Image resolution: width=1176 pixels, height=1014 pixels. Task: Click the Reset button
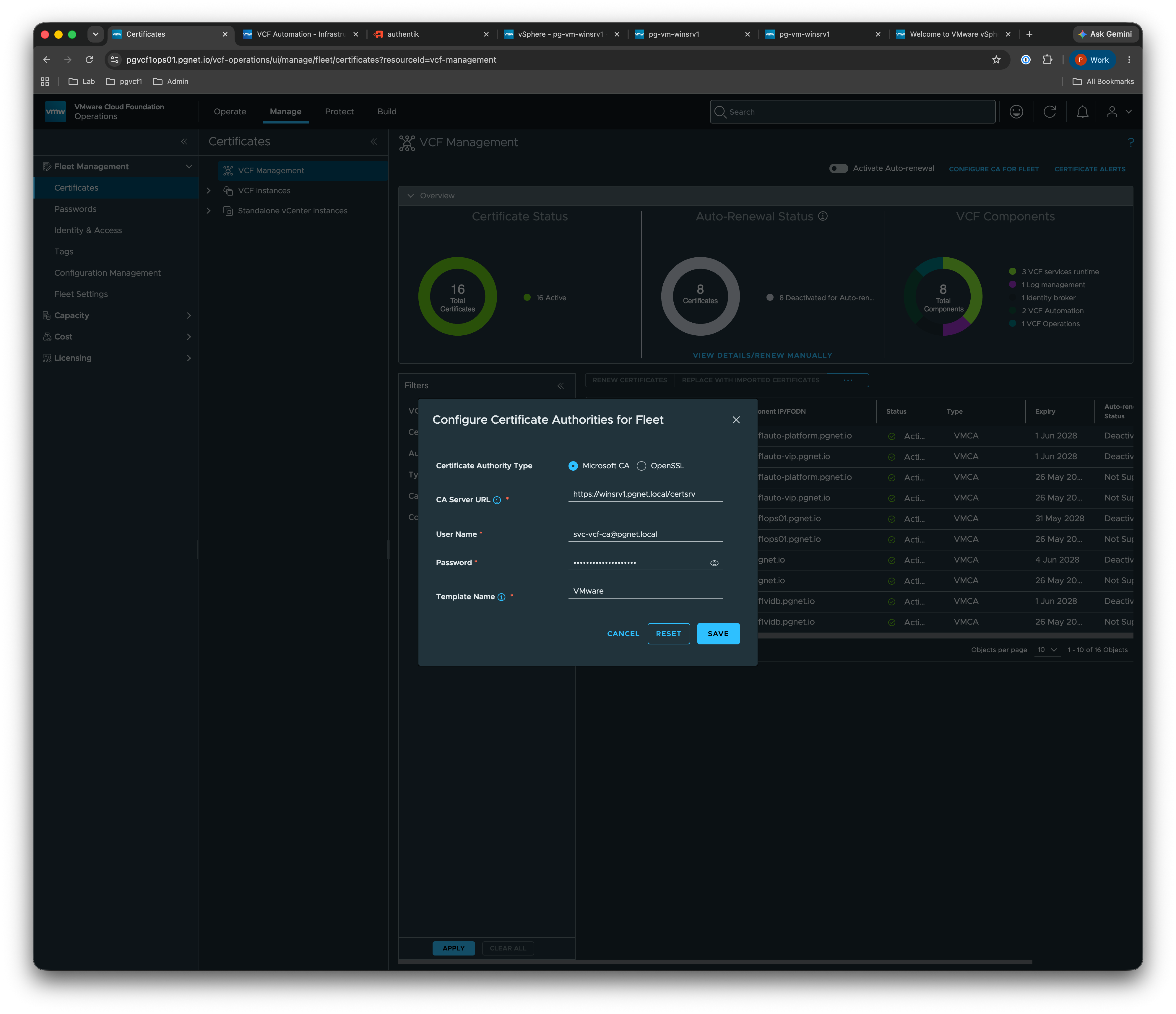669,634
